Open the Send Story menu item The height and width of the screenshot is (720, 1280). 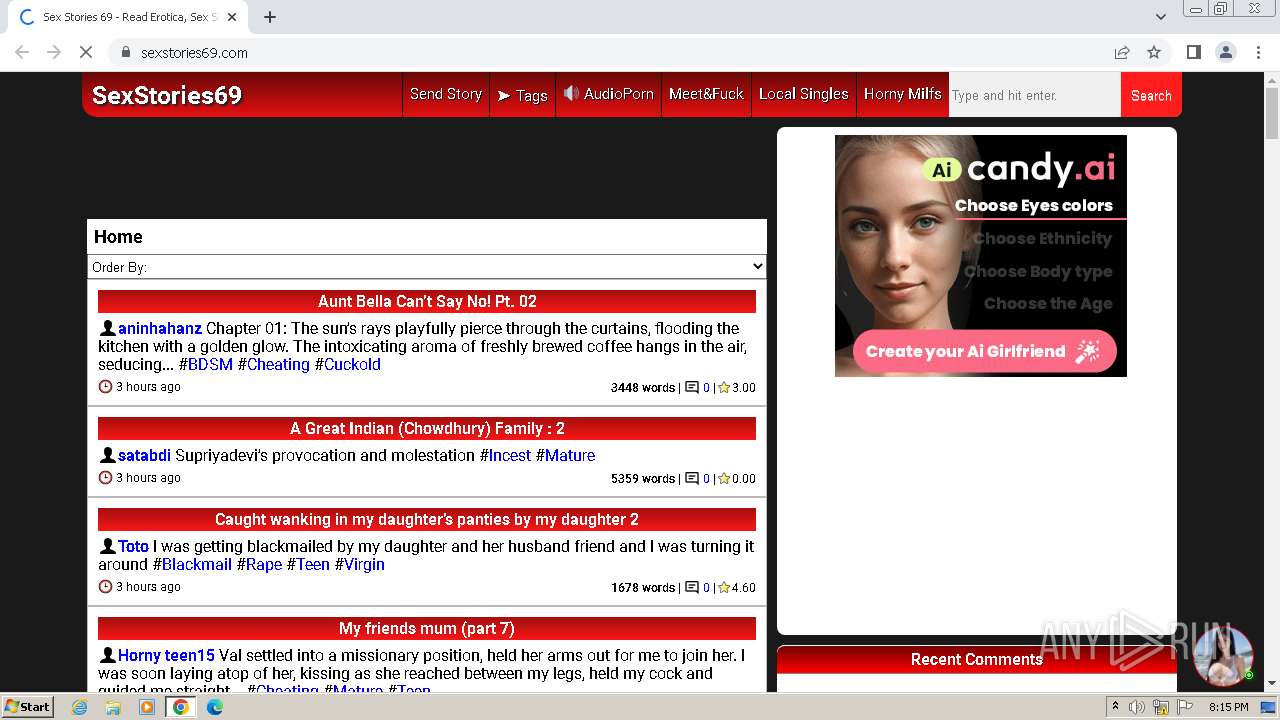pyautogui.click(x=446, y=94)
